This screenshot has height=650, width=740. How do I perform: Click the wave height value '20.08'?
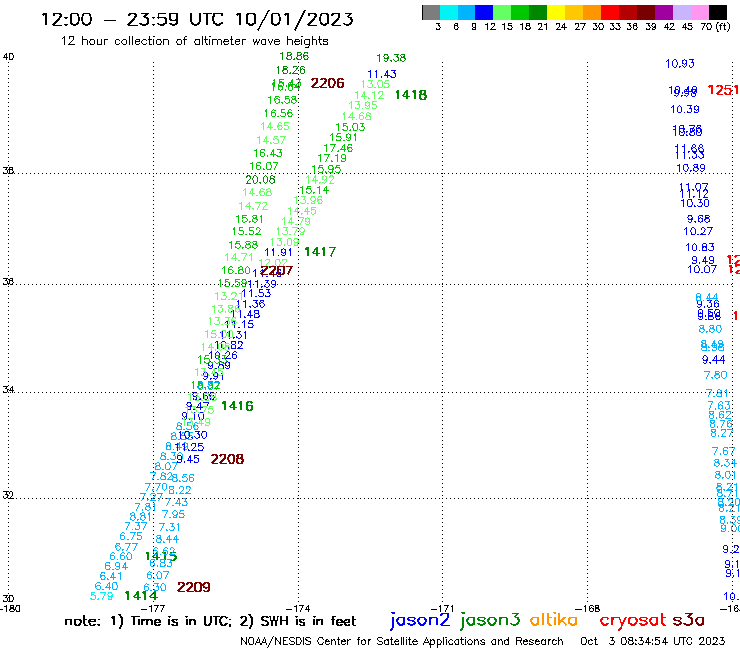tap(260, 179)
